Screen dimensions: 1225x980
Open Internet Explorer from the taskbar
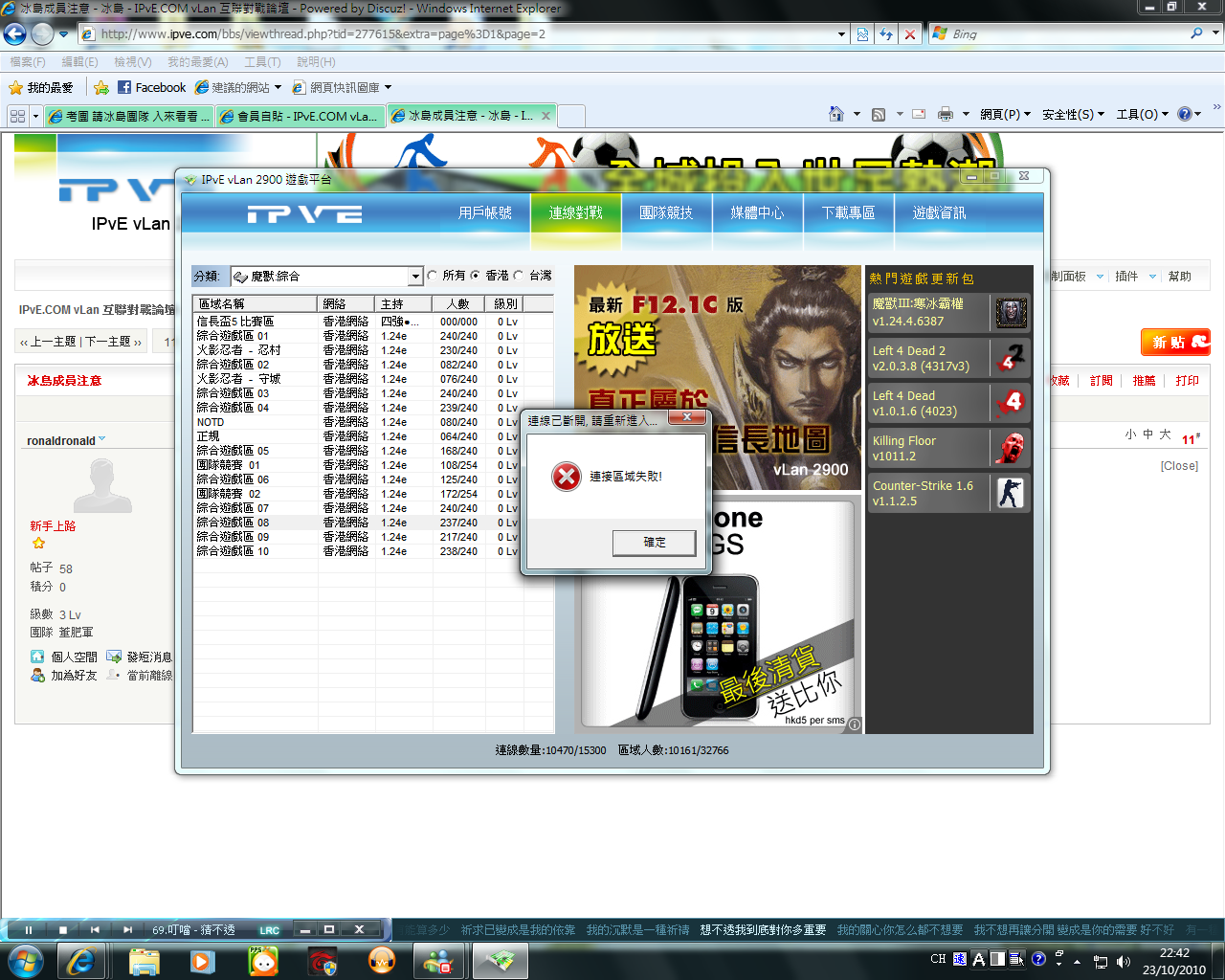tap(80, 961)
